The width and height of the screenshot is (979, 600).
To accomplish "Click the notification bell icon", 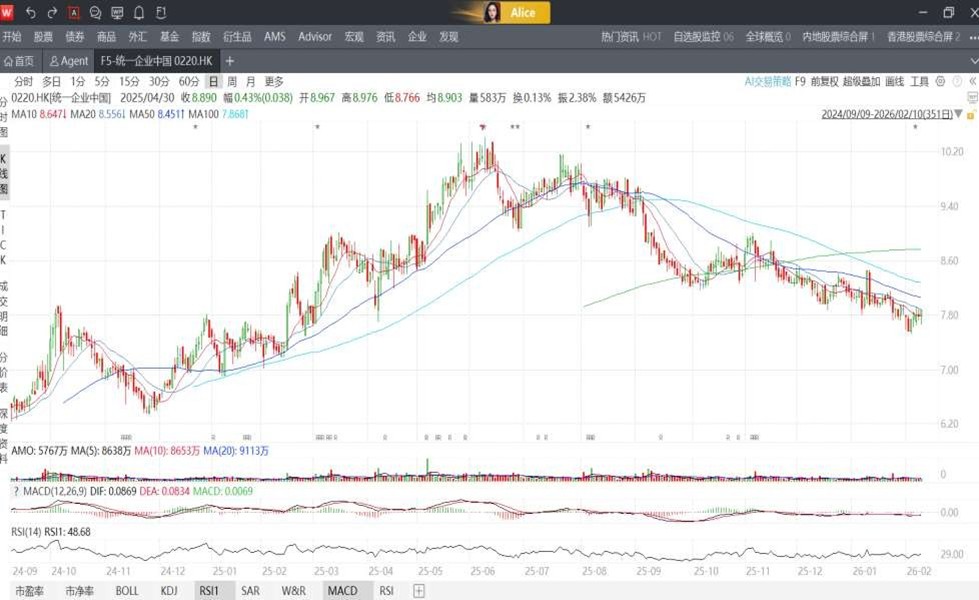I will [138, 13].
